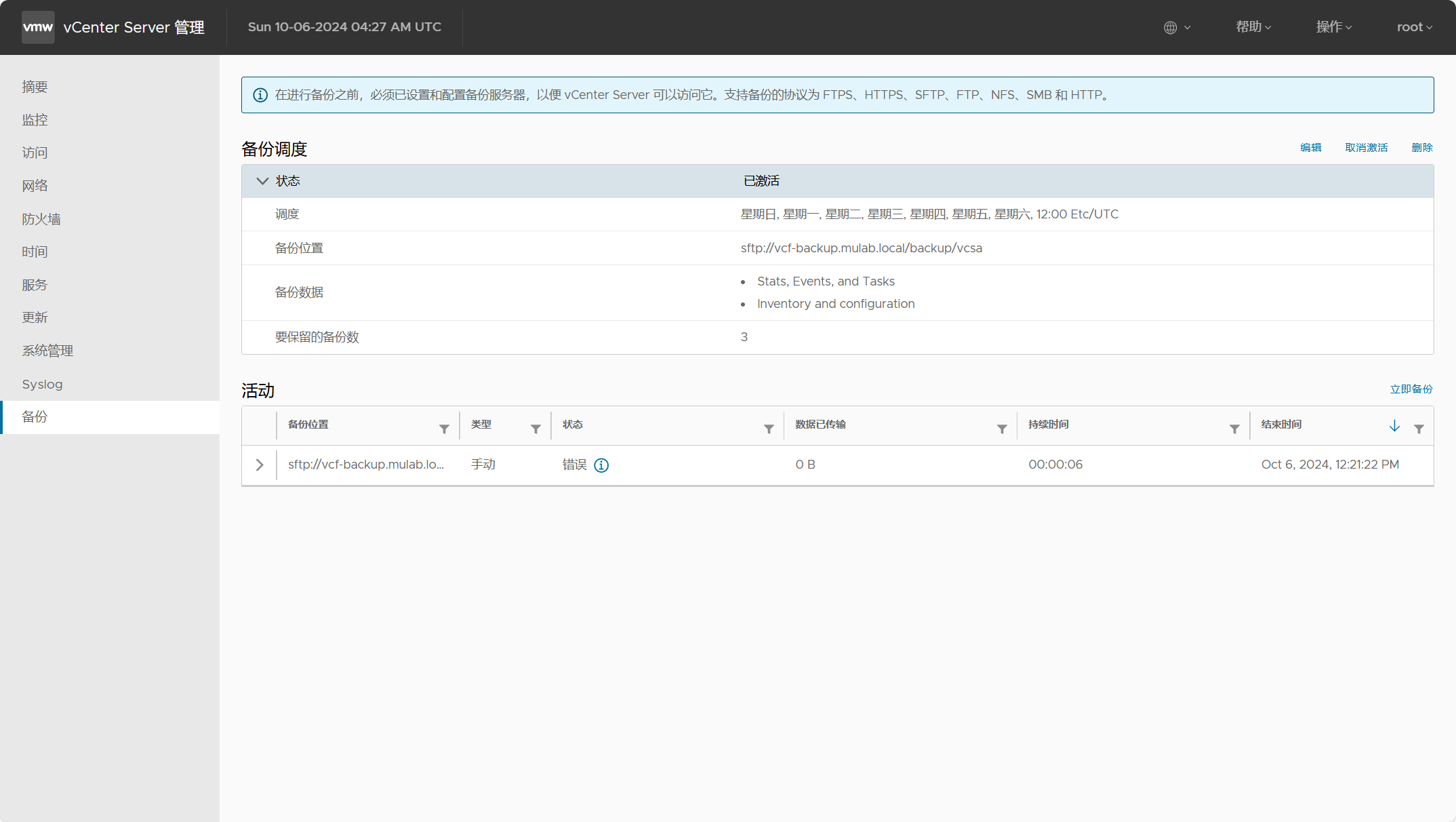Click the vCenter Server 管理 title
Viewport: 1456px width, 822px height.
[x=134, y=27]
